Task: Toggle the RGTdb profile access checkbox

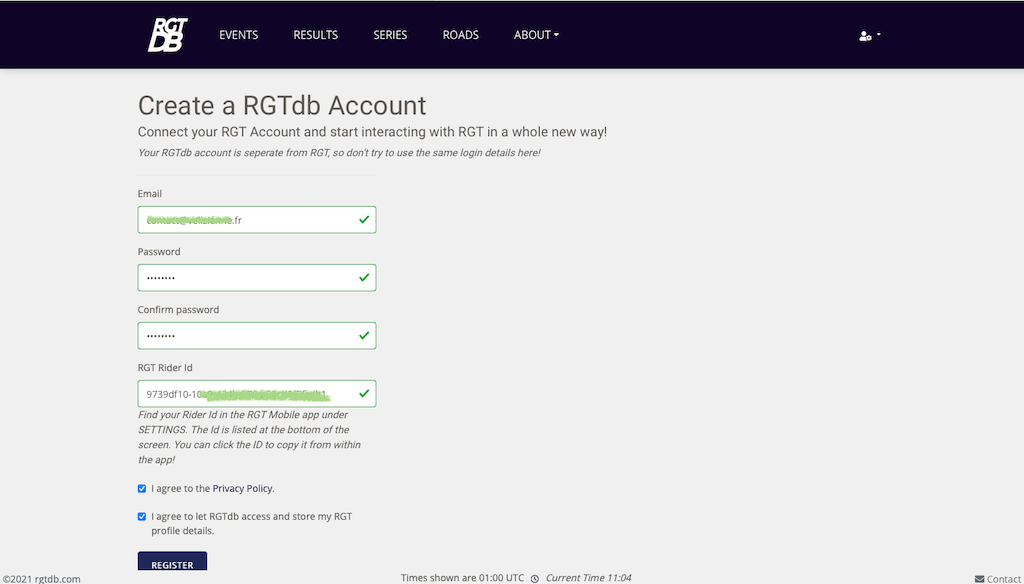Action: pos(142,517)
